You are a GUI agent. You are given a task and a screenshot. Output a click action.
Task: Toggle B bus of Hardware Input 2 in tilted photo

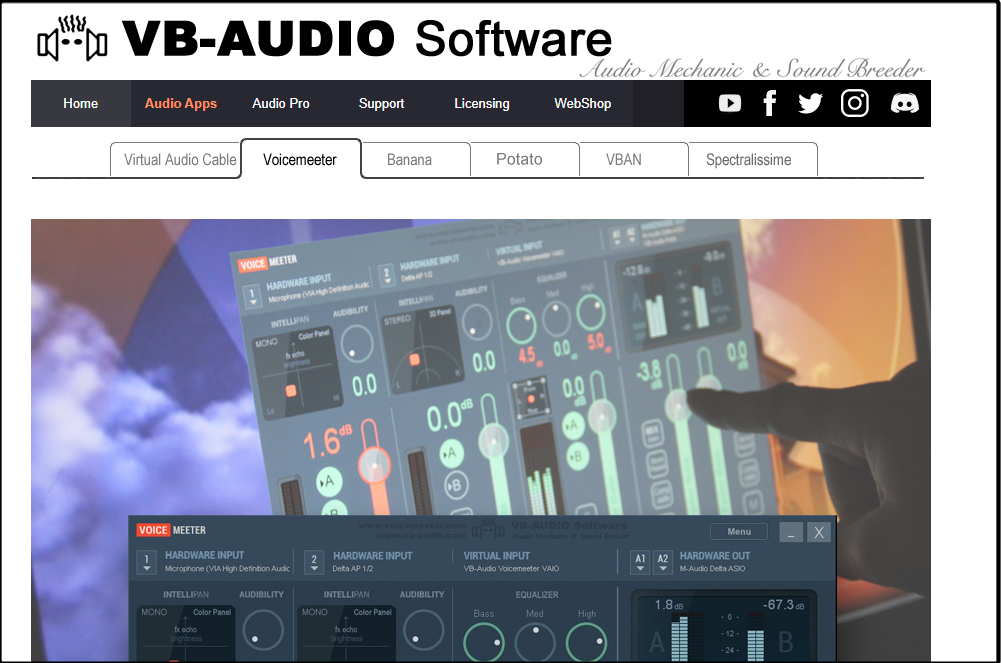coord(455,486)
